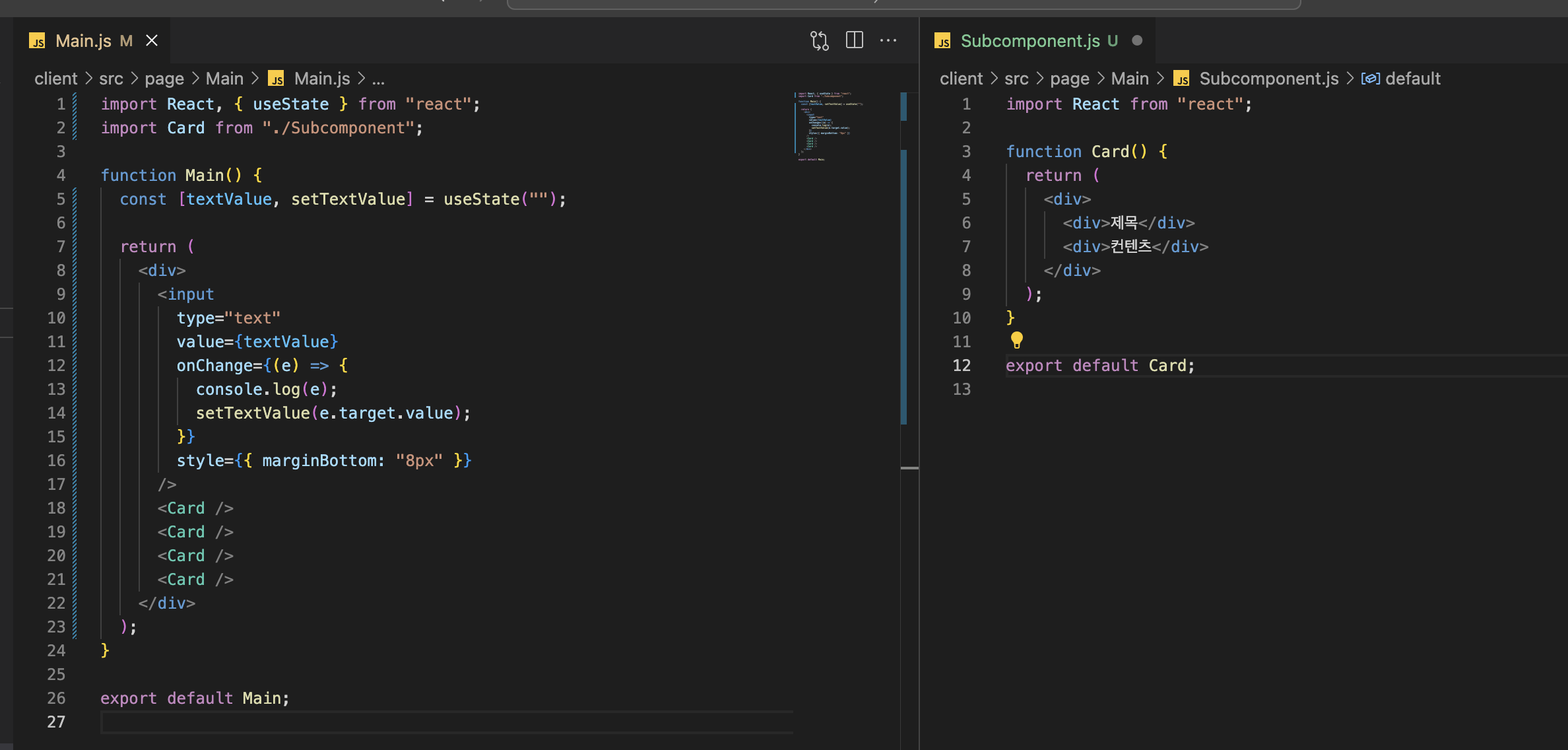The height and width of the screenshot is (750, 1568).
Task: Open the More Actions ellipsis menu
Action: pos(888,40)
